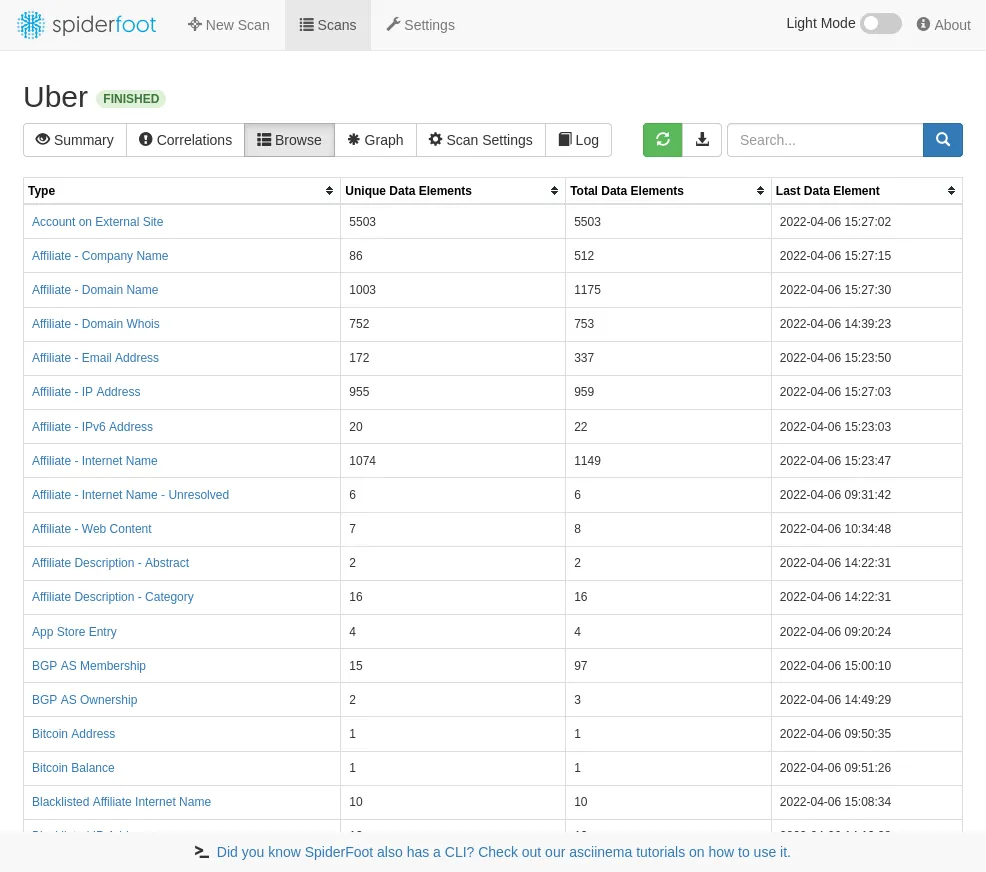
Task: Open the Bitcoin Address data type
Action: 73,734
